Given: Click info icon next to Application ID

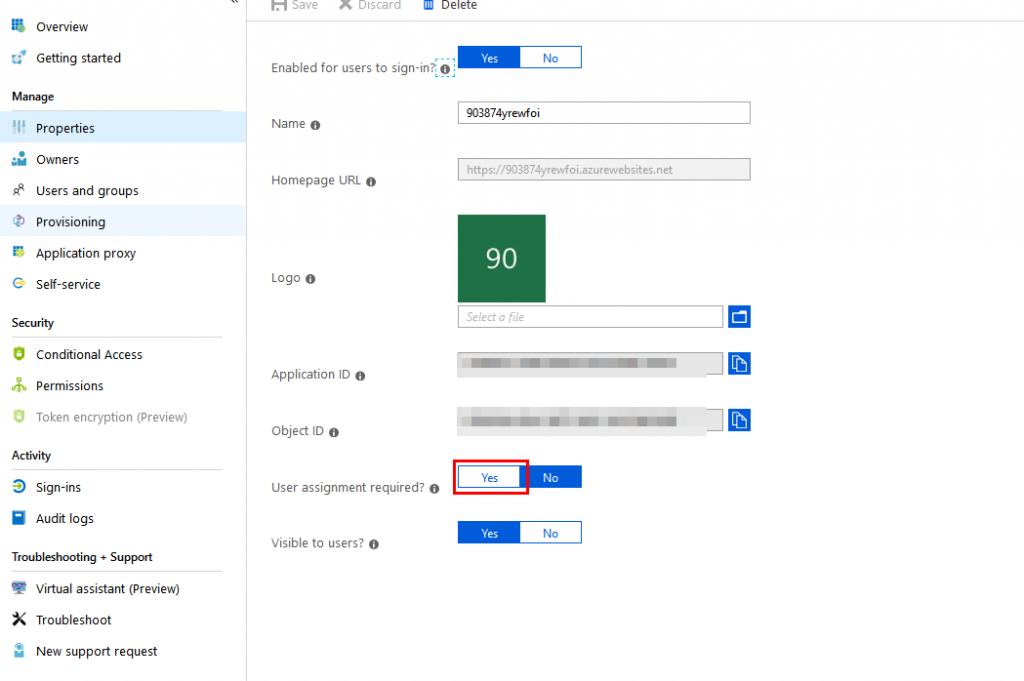Looking at the screenshot, I should (x=360, y=375).
